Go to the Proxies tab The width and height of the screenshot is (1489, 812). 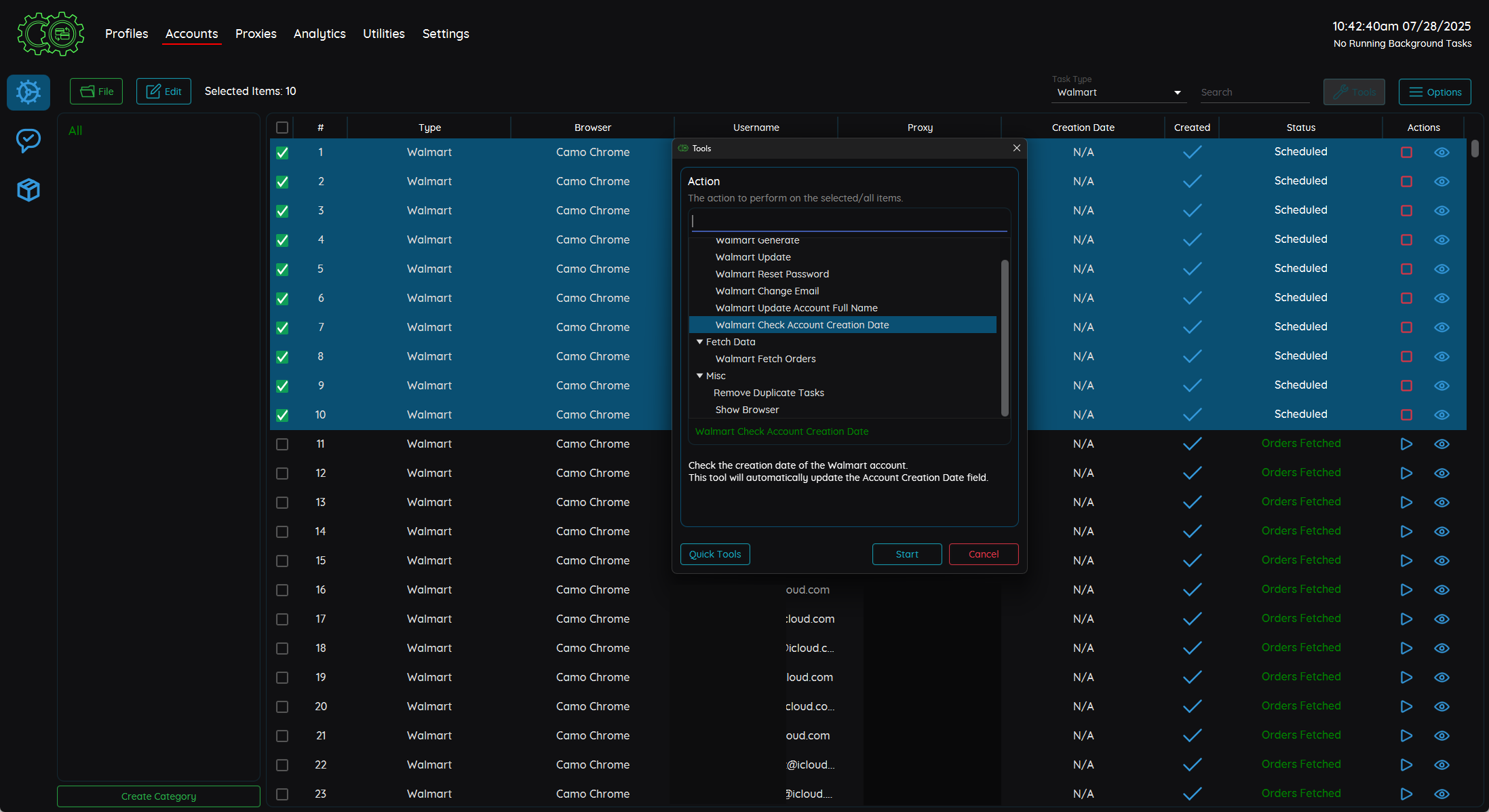coord(256,34)
